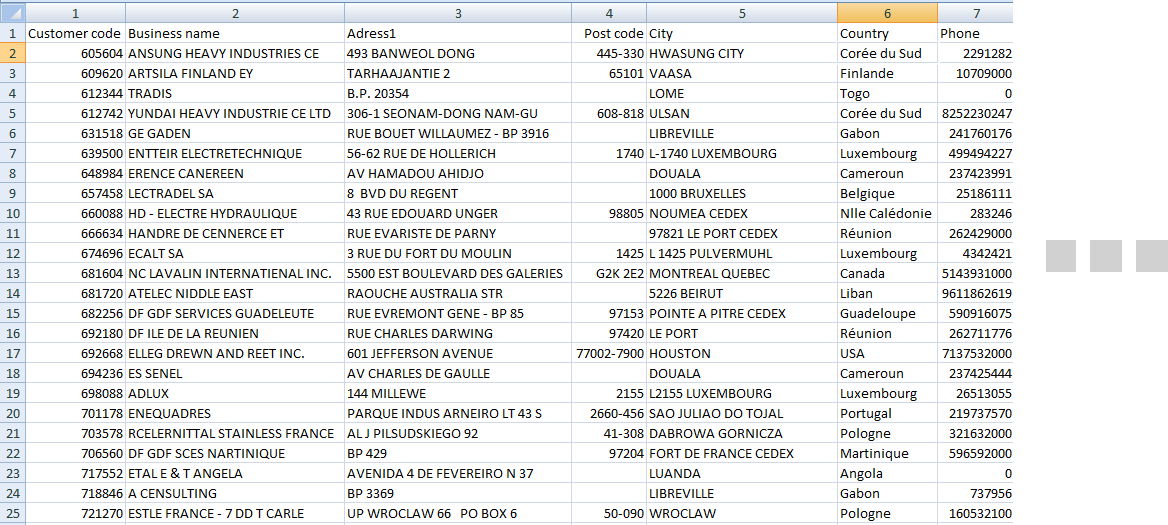Select row 2 header

point(12,53)
